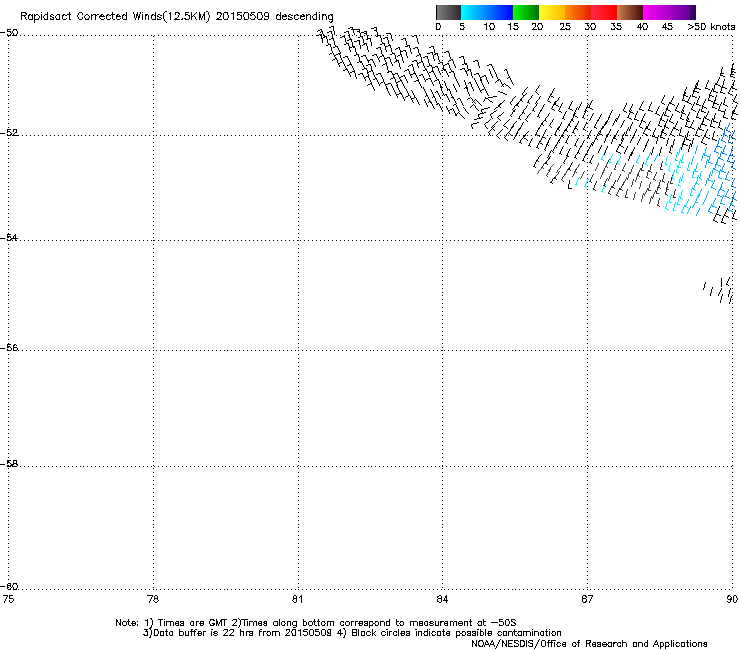Click the latitude label '-52'

(9, 132)
